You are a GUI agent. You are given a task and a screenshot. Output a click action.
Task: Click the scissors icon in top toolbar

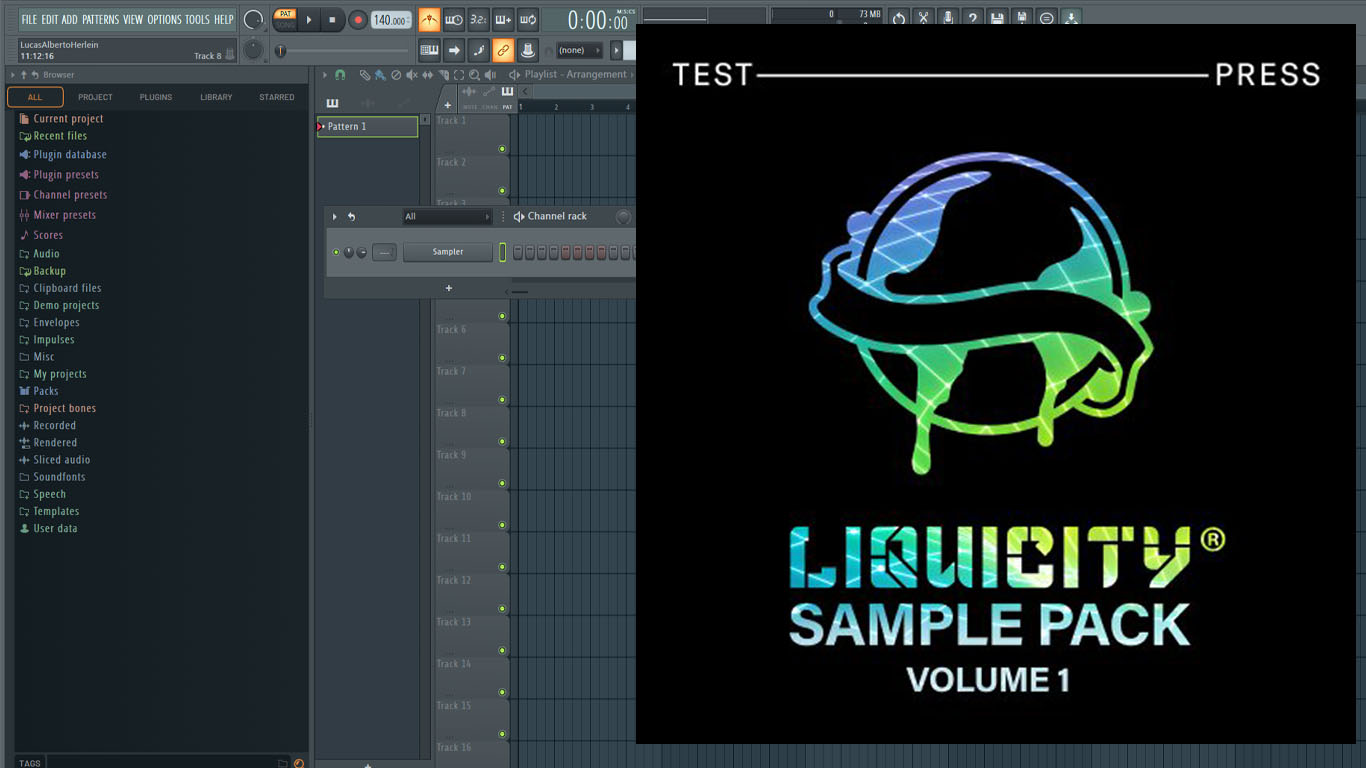(x=923, y=18)
